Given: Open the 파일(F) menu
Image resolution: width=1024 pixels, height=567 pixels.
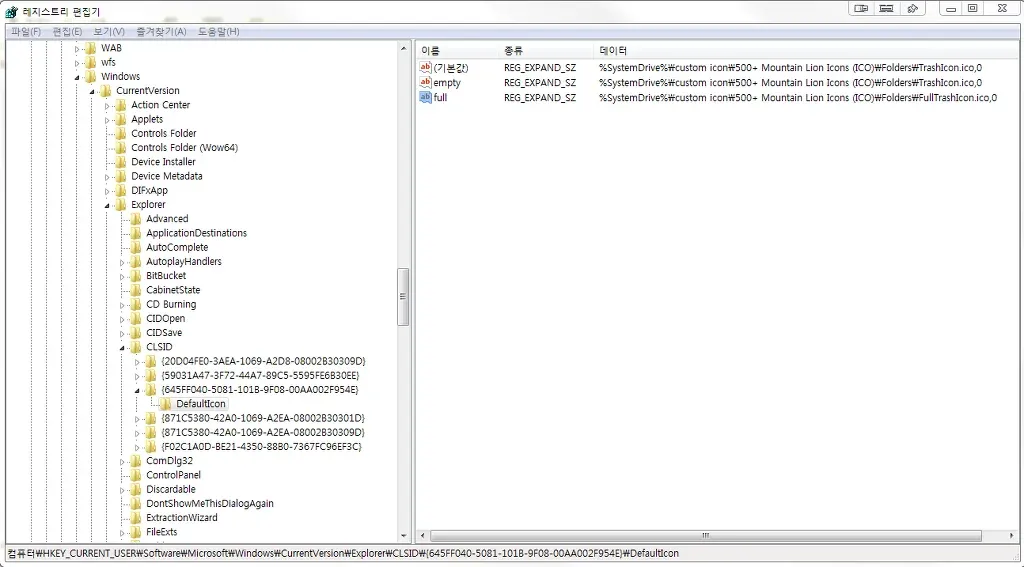Looking at the screenshot, I should point(26,31).
